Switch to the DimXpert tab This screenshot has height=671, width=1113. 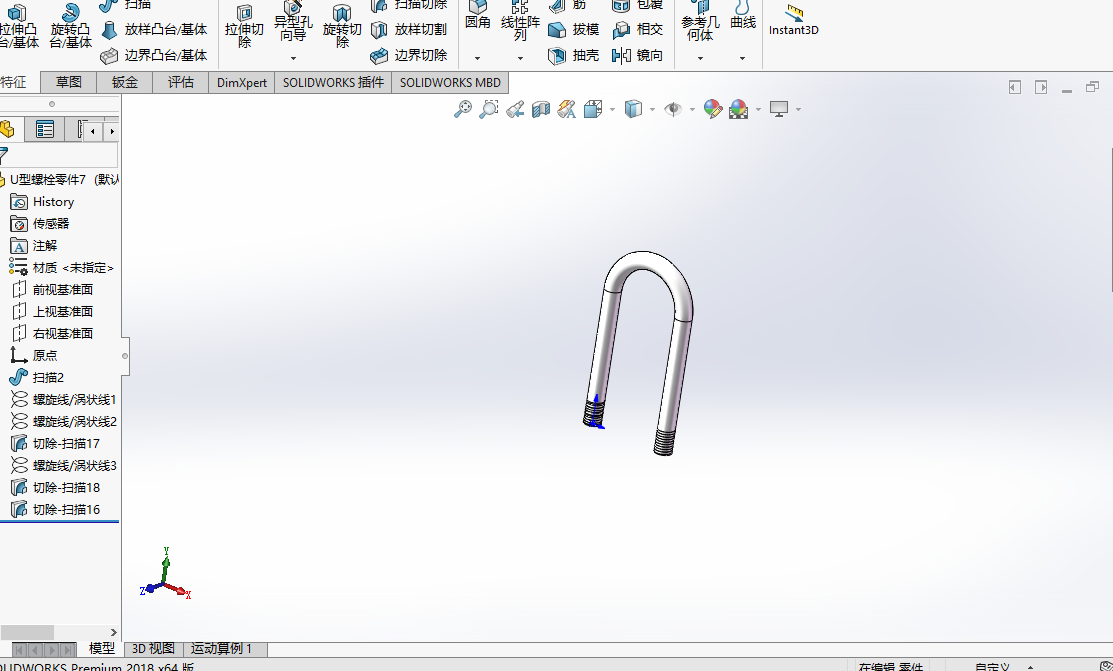coord(241,82)
